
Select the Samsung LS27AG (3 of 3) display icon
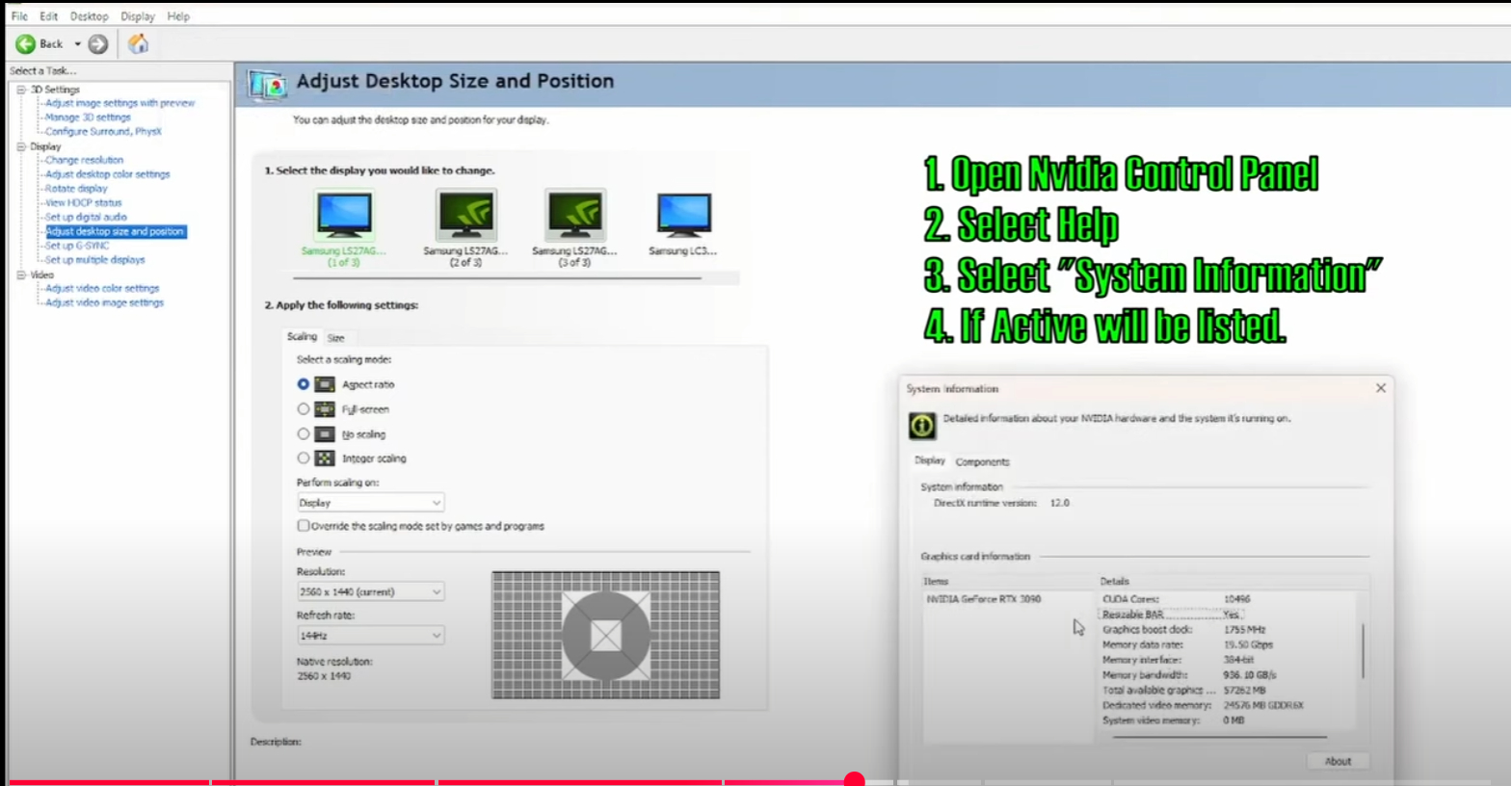click(x=574, y=215)
